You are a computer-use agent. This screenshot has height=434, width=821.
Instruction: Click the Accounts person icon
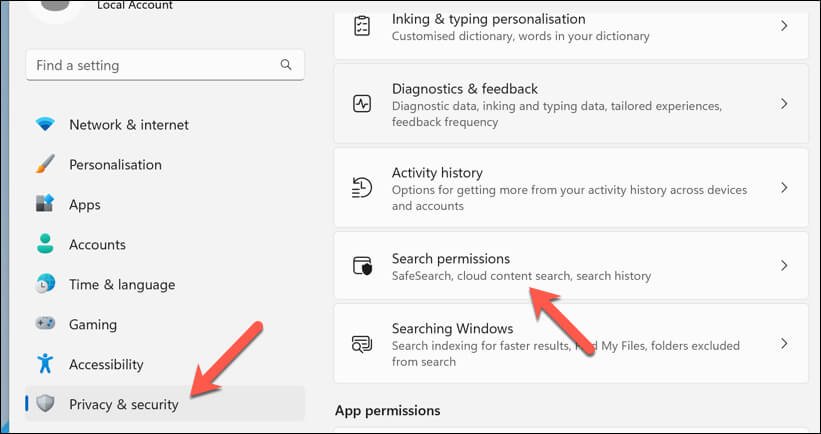45,244
